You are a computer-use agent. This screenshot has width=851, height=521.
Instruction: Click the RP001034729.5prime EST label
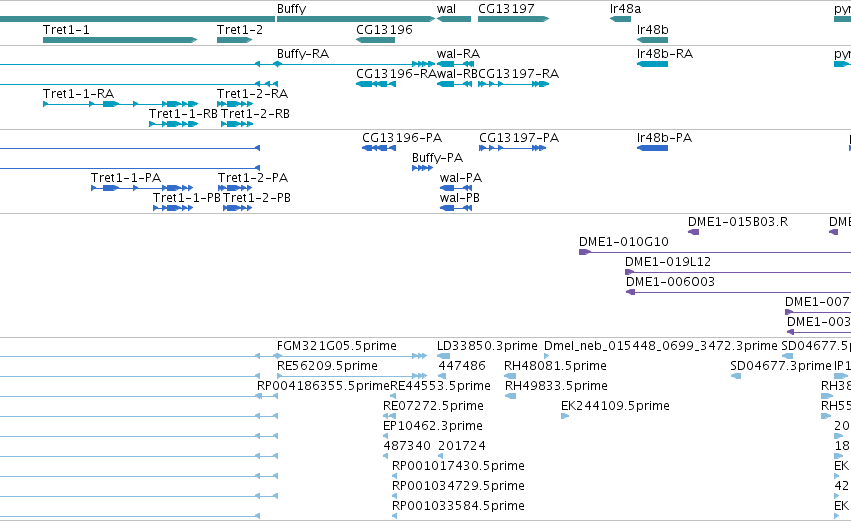pos(458,486)
